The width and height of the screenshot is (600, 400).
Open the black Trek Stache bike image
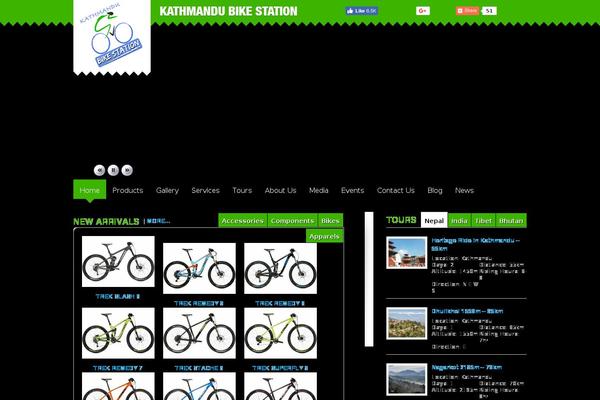click(199, 333)
